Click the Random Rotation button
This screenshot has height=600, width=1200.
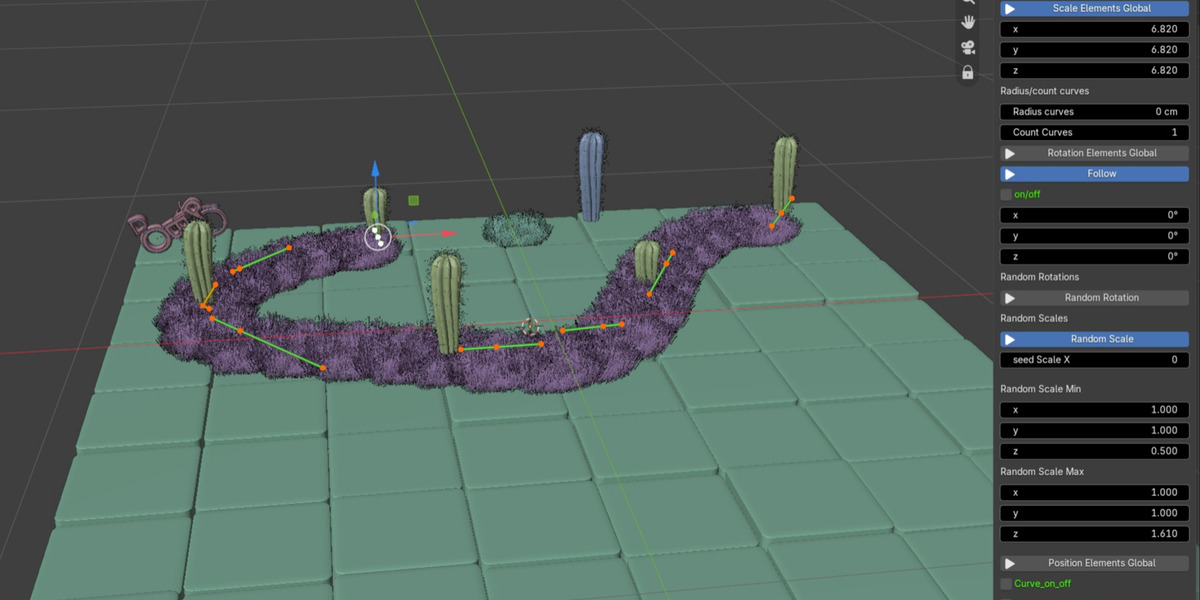coord(1095,298)
